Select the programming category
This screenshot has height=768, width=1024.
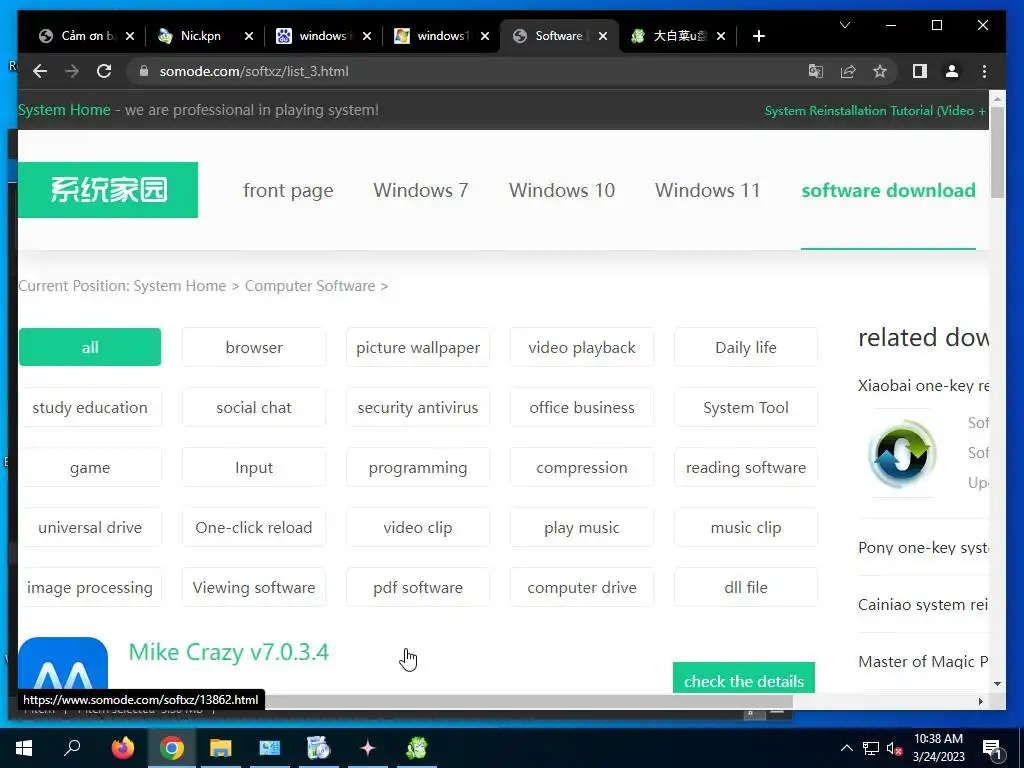(418, 467)
